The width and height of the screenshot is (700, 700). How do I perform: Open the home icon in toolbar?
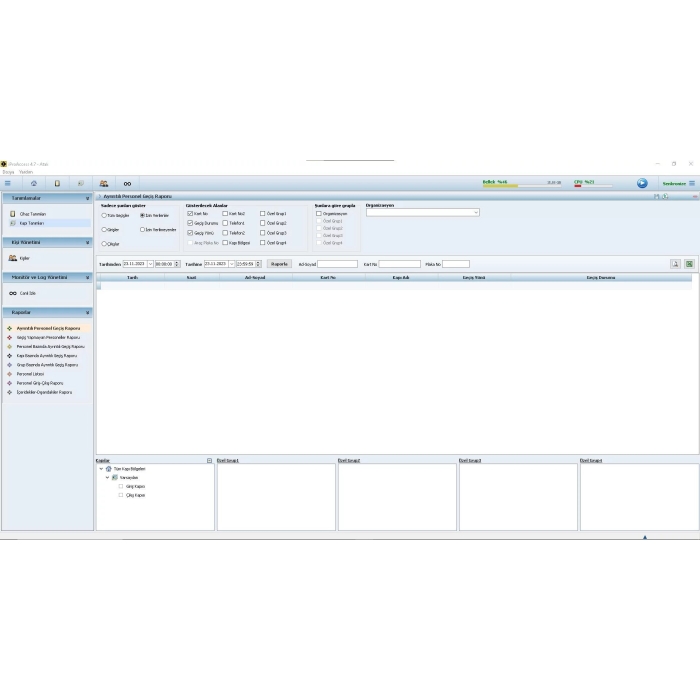(33, 184)
